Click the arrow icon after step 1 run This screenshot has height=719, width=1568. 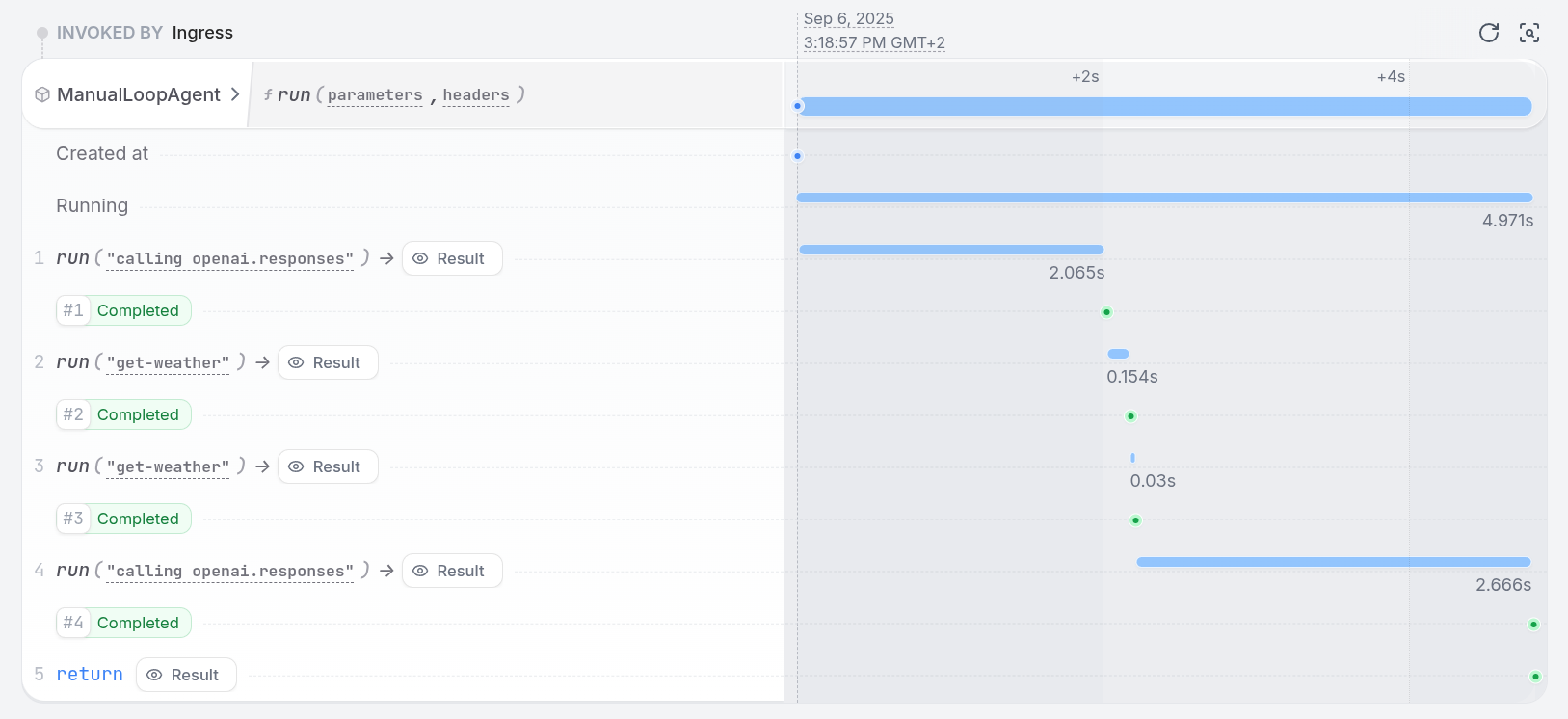(386, 258)
